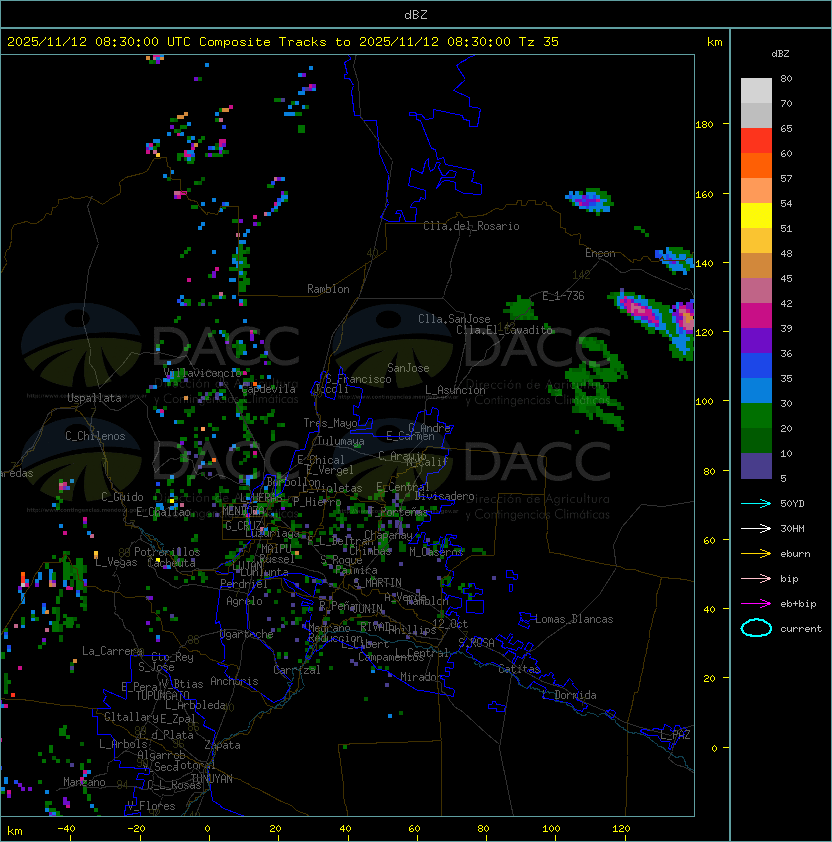Screen dimensions: 832x842
Task: Select the red swatch between 65 and 60 dBZ
Action: 756,141
